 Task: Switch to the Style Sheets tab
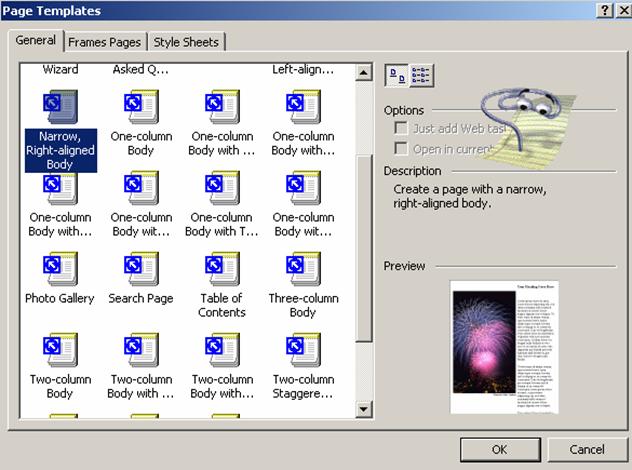tap(186, 42)
